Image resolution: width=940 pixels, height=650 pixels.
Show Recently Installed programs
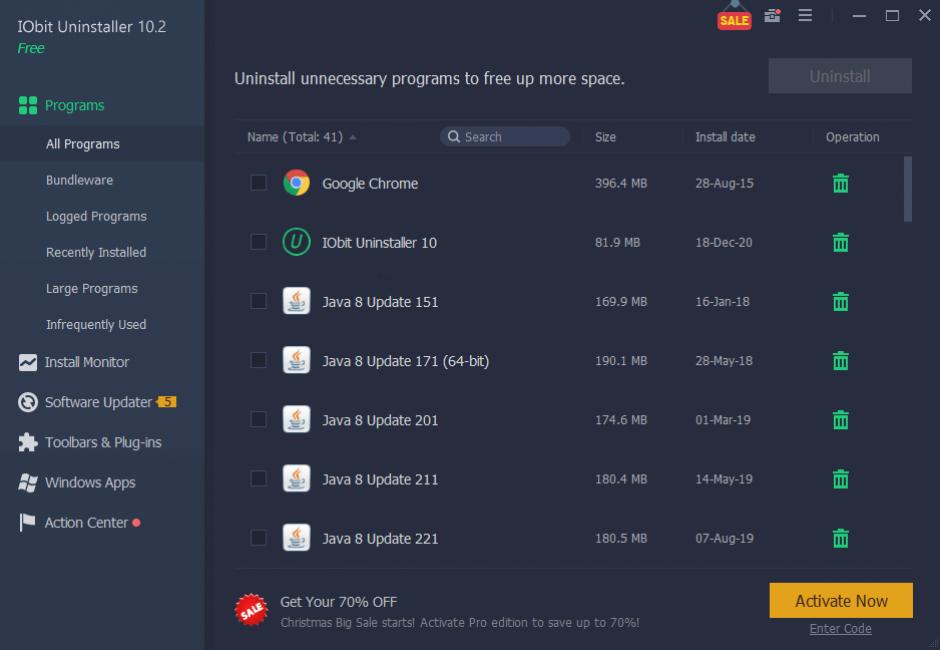coord(96,252)
